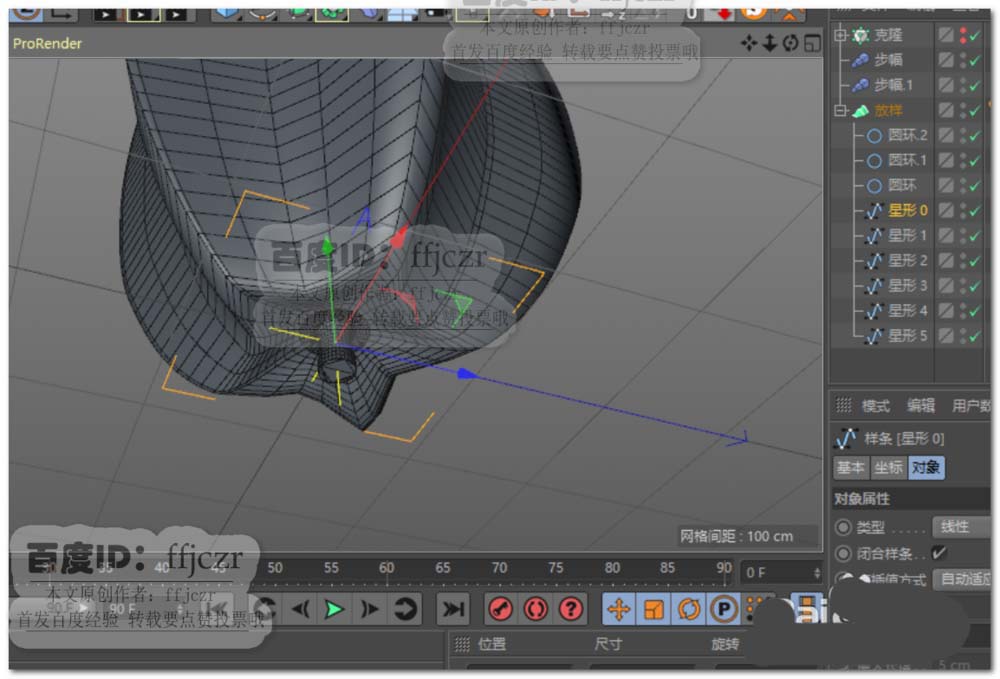Open the 模式 menu in attributes panel

coord(876,405)
